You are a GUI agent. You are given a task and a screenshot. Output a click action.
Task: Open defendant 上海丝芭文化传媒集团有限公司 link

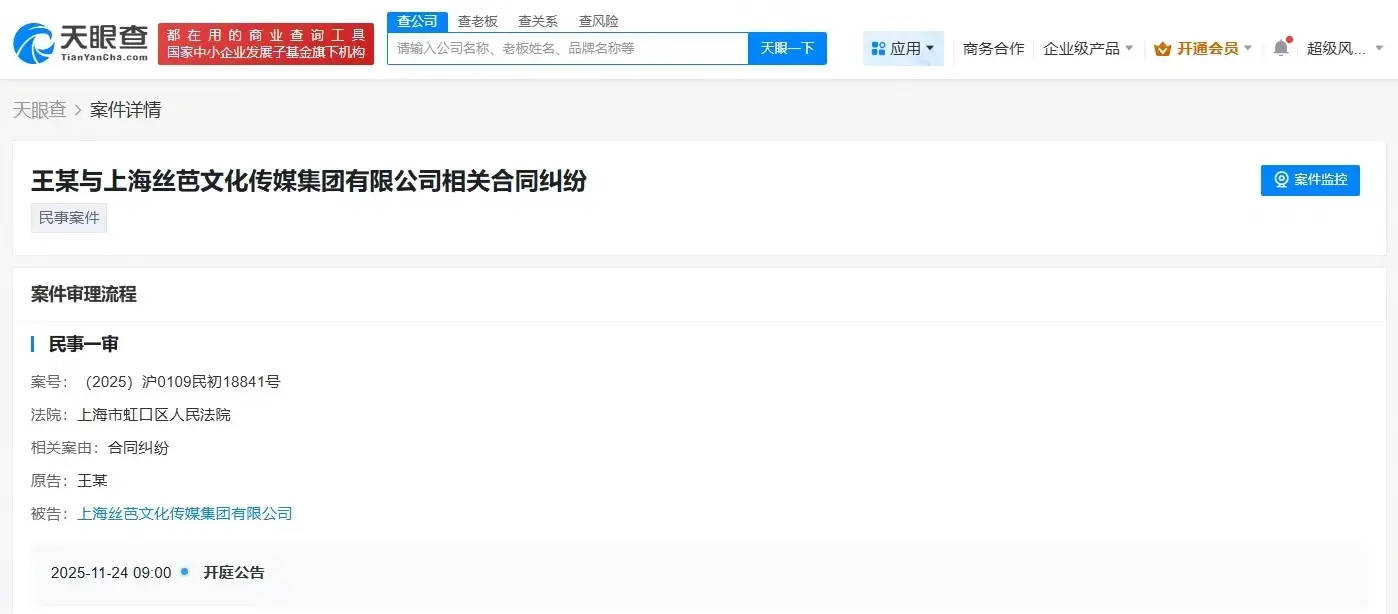click(x=185, y=513)
